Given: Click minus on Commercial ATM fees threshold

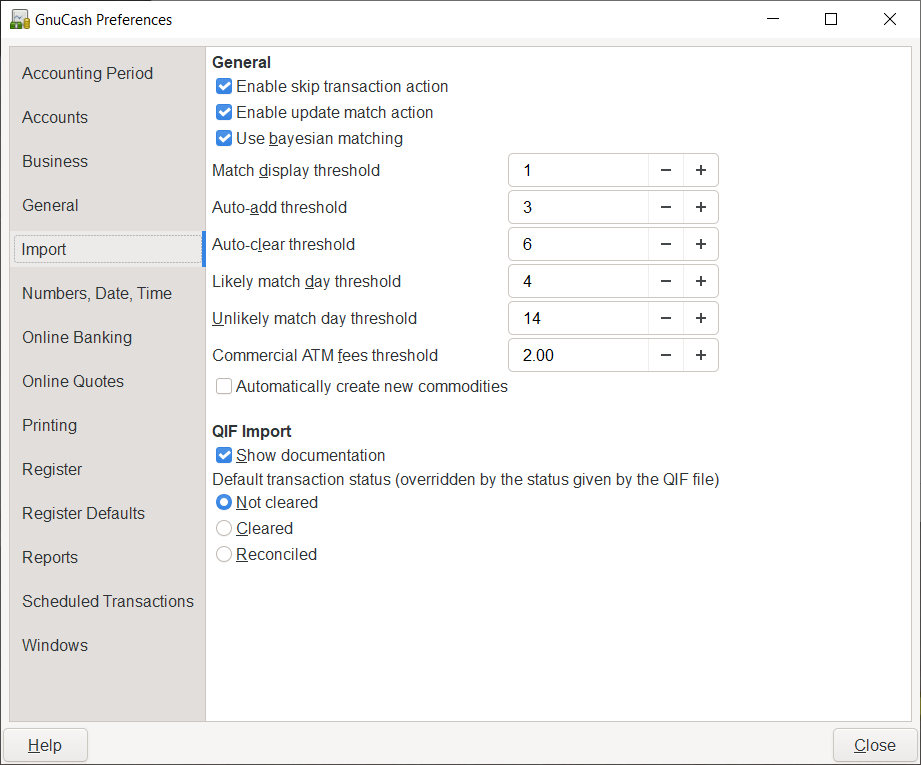Looking at the screenshot, I should (666, 356).
